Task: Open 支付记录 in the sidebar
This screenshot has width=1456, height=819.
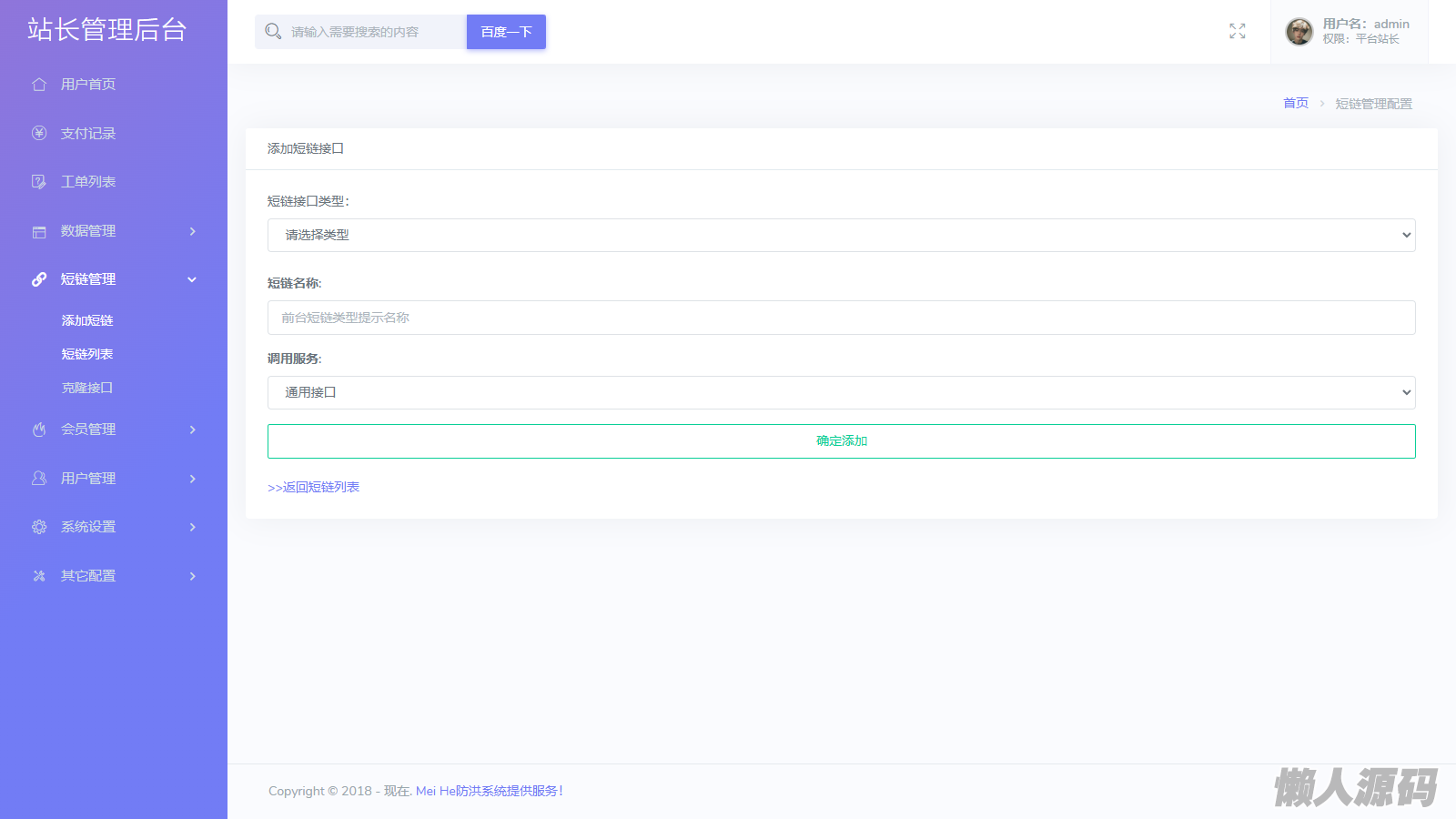Action: (x=88, y=133)
